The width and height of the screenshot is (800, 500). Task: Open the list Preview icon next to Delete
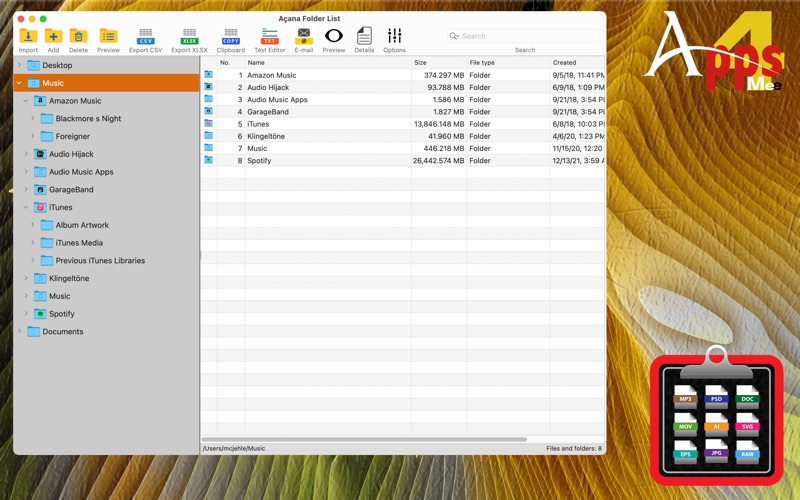pos(108,36)
